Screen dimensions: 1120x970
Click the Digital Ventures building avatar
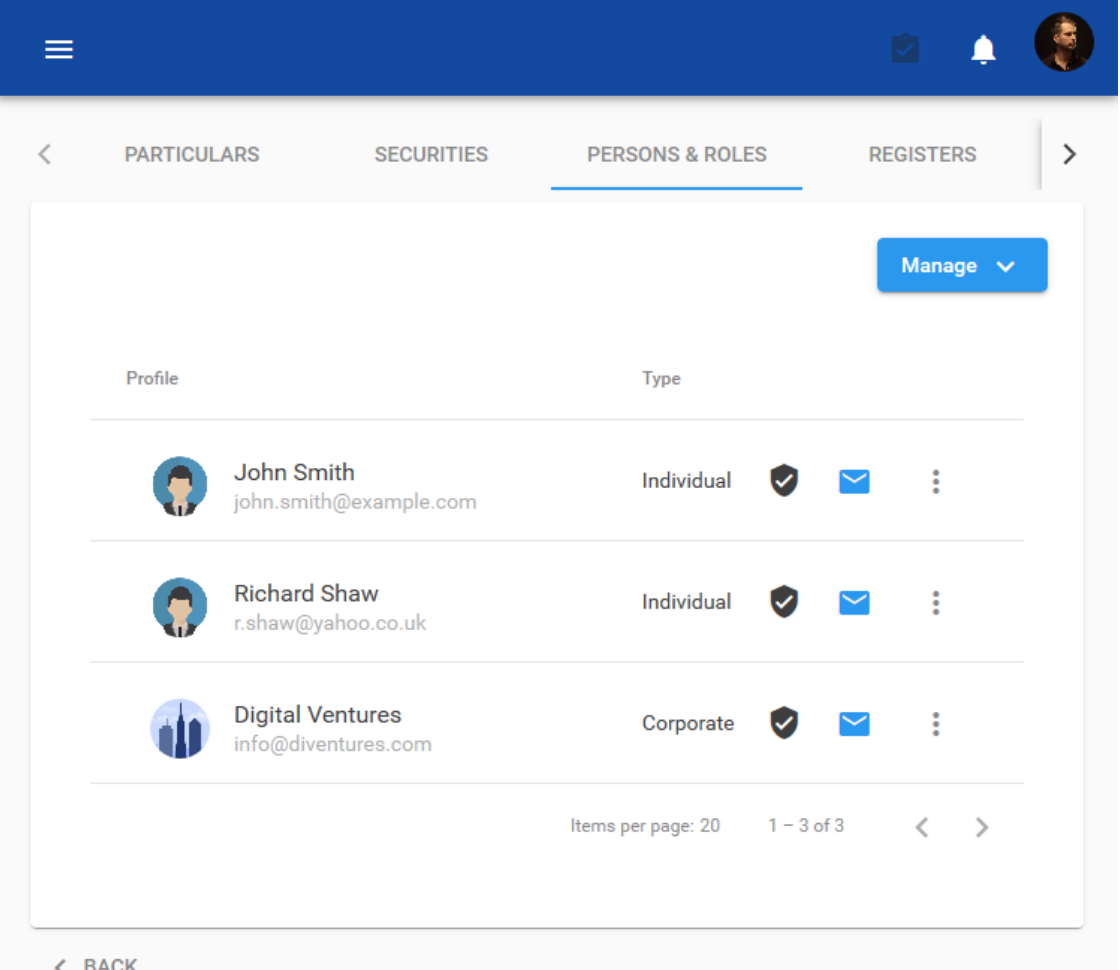point(180,729)
